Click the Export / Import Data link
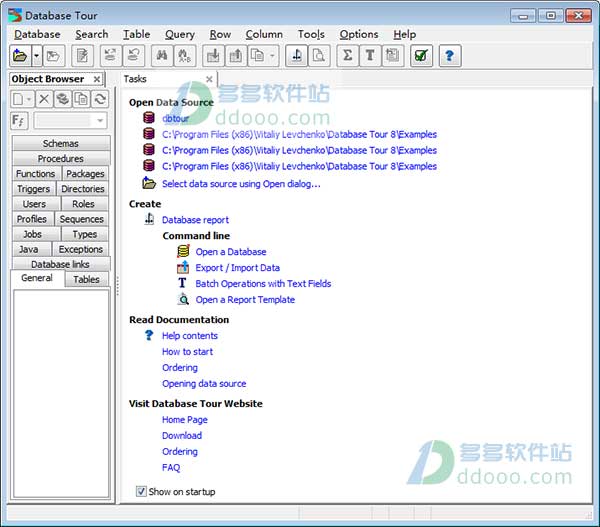The height and width of the screenshot is (527, 600). coord(238,268)
